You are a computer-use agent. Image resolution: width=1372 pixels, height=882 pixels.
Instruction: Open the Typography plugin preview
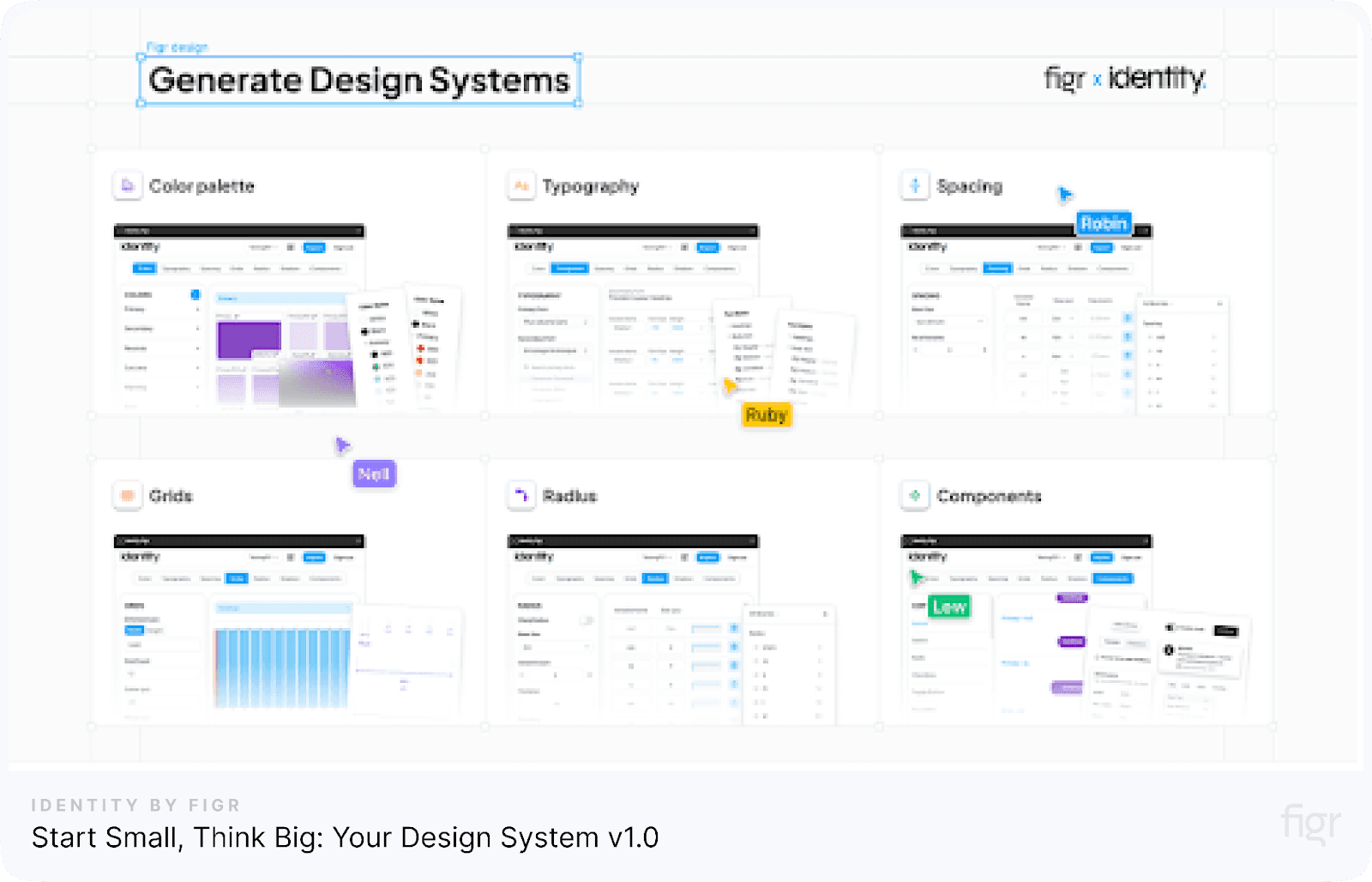[633, 317]
